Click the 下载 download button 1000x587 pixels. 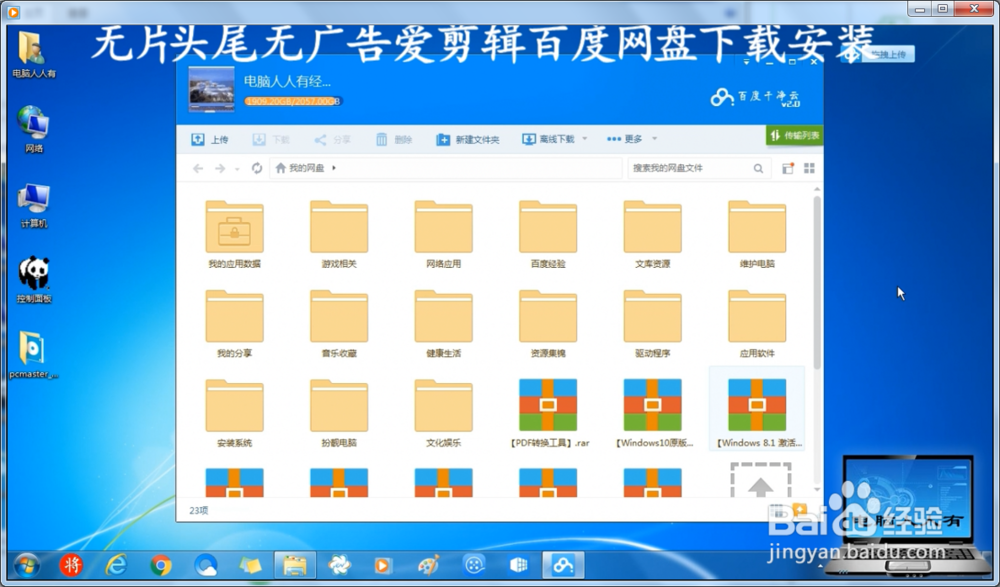(x=270, y=139)
